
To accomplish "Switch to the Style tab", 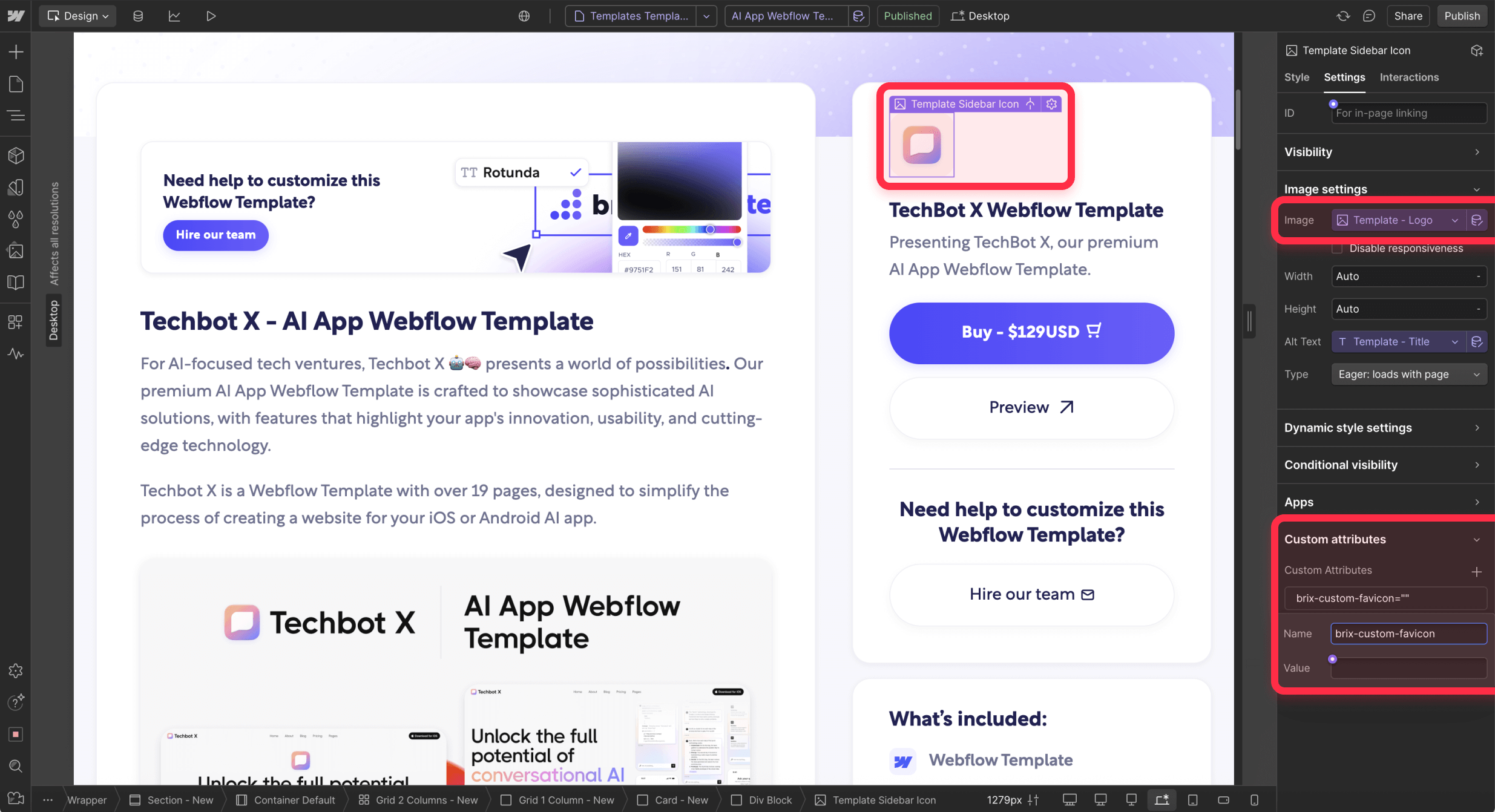I will (1296, 77).
